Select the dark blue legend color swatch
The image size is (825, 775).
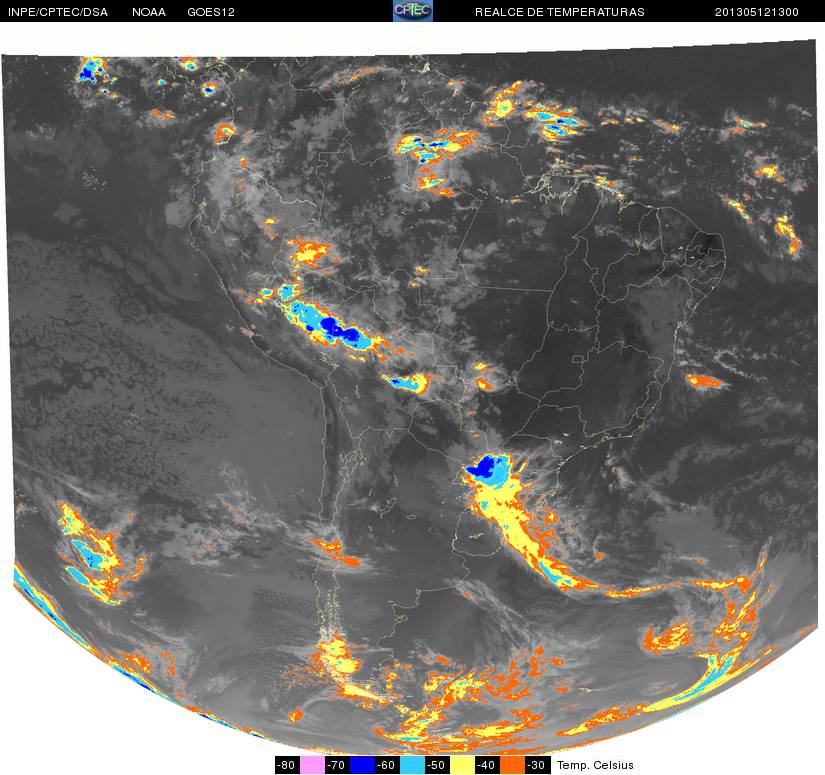click(x=362, y=765)
